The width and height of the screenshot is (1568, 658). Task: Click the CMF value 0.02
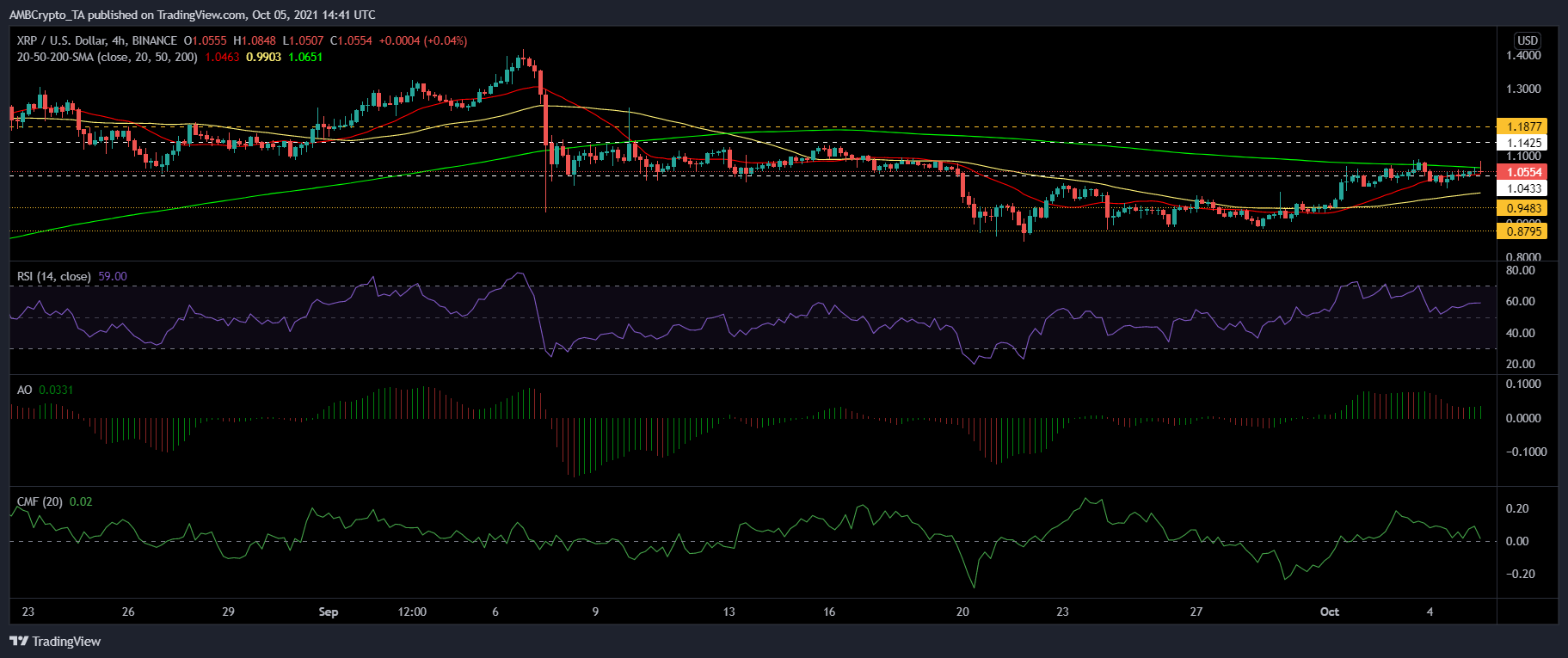(x=81, y=501)
